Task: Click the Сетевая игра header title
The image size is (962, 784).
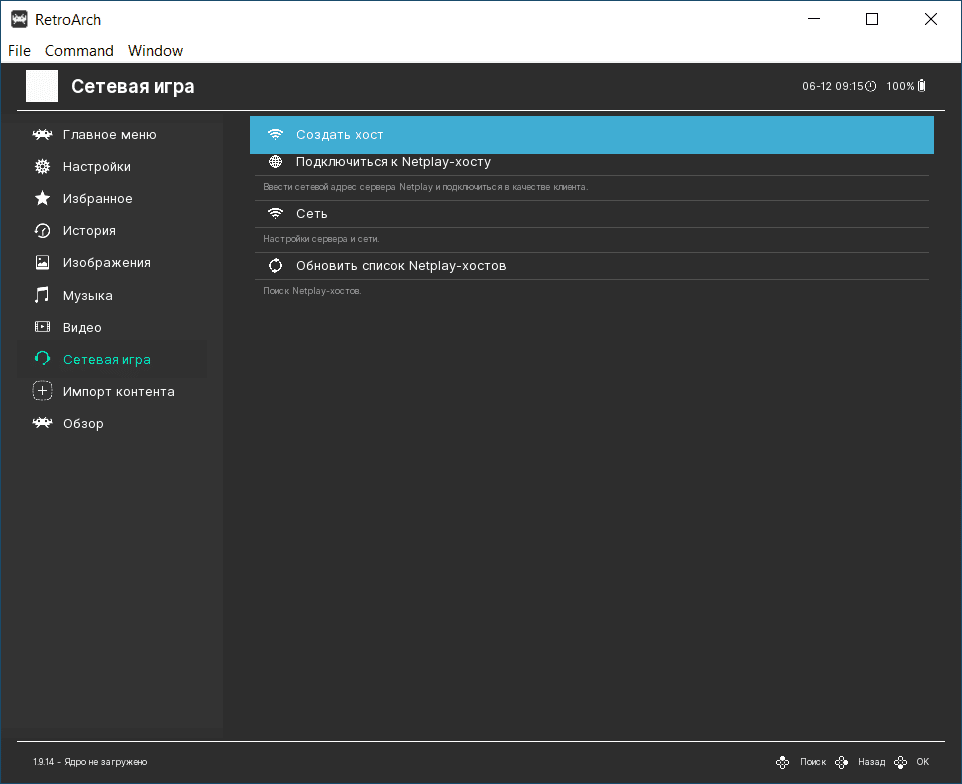Action: coord(133,86)
